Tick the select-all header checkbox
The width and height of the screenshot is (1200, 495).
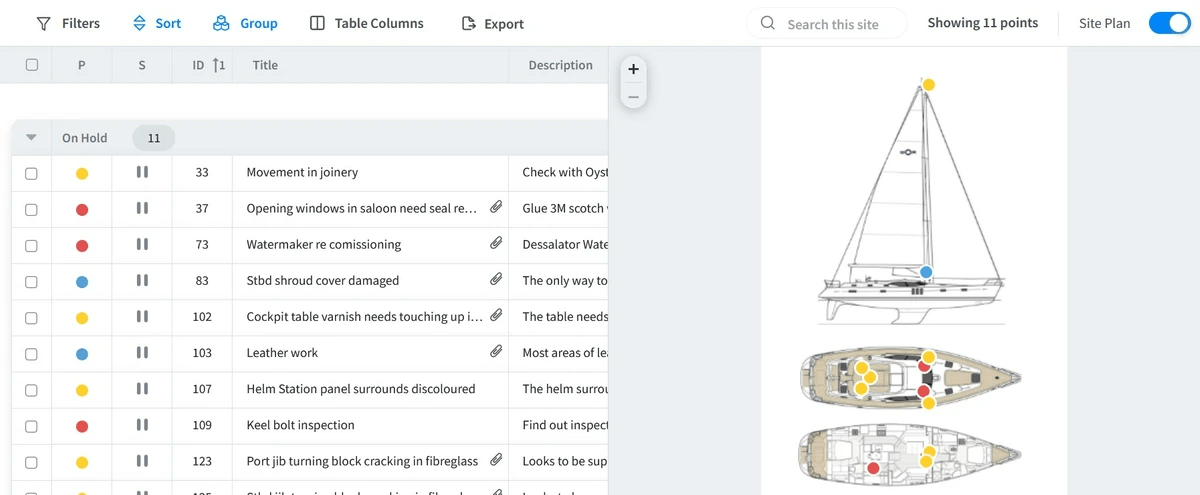[x=32, y=65]
